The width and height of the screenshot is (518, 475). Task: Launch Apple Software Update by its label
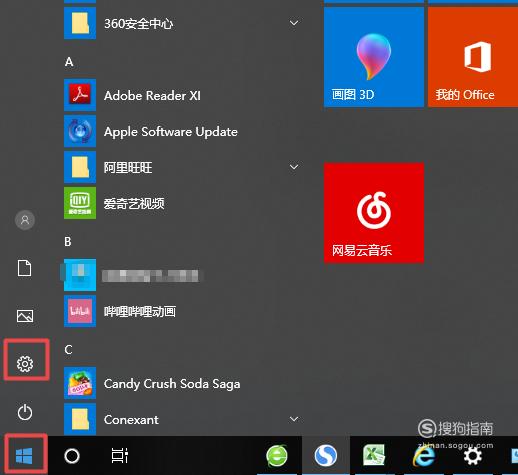point(171,132)
